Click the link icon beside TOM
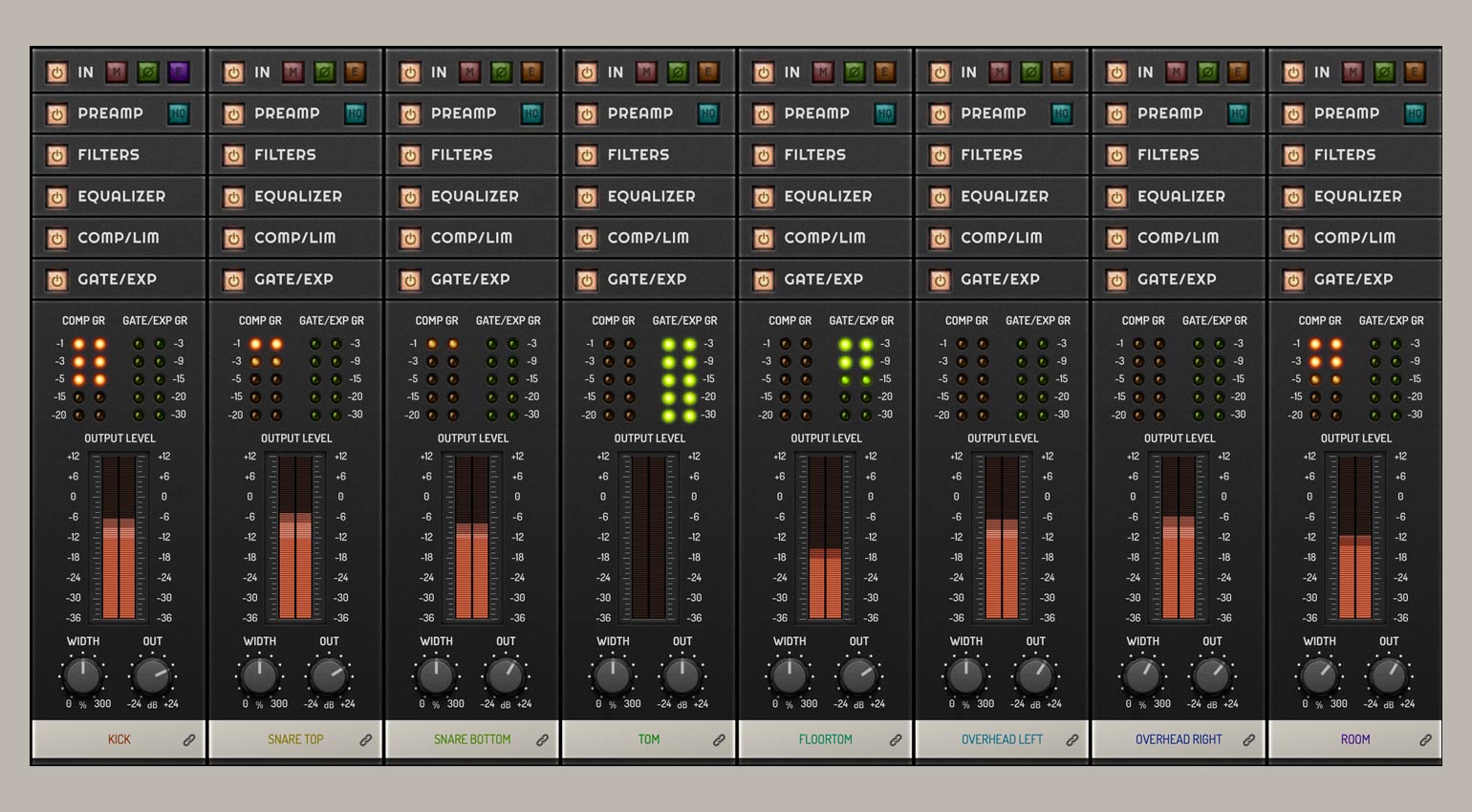The height and width of the screenshot is (812, 1472). (720, 739)
